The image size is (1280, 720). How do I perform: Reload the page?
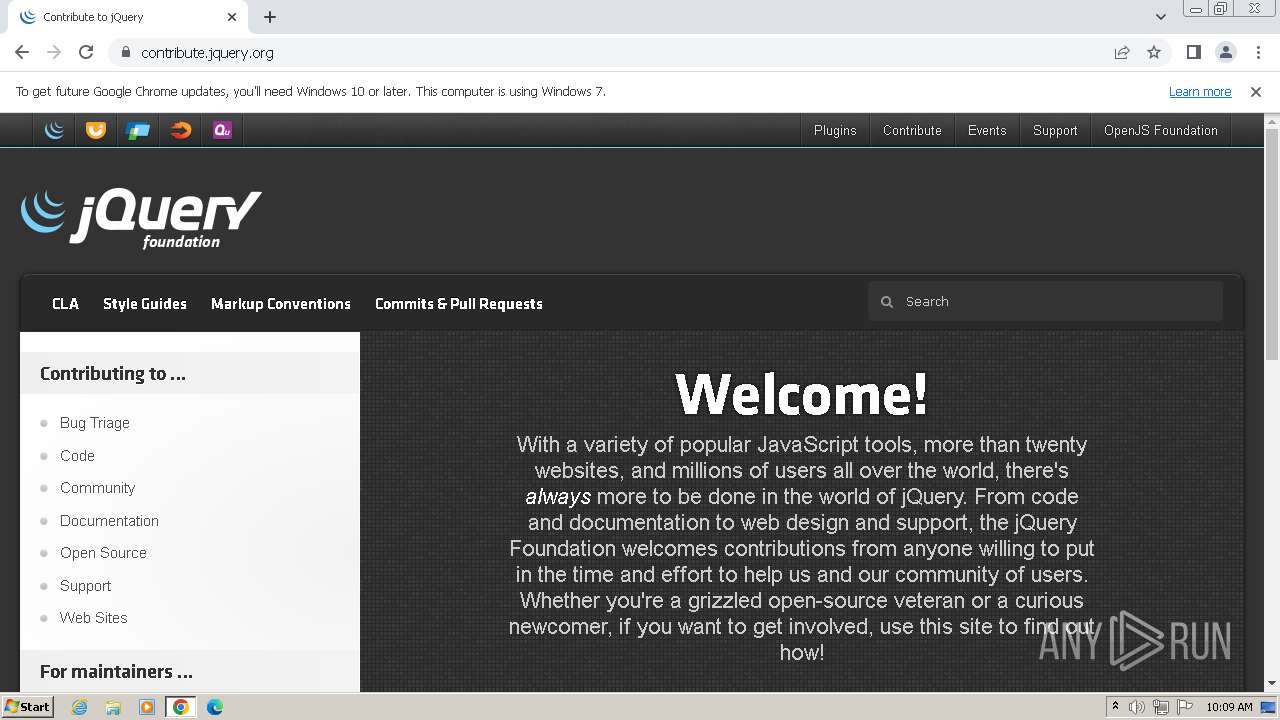pos(86,53)
